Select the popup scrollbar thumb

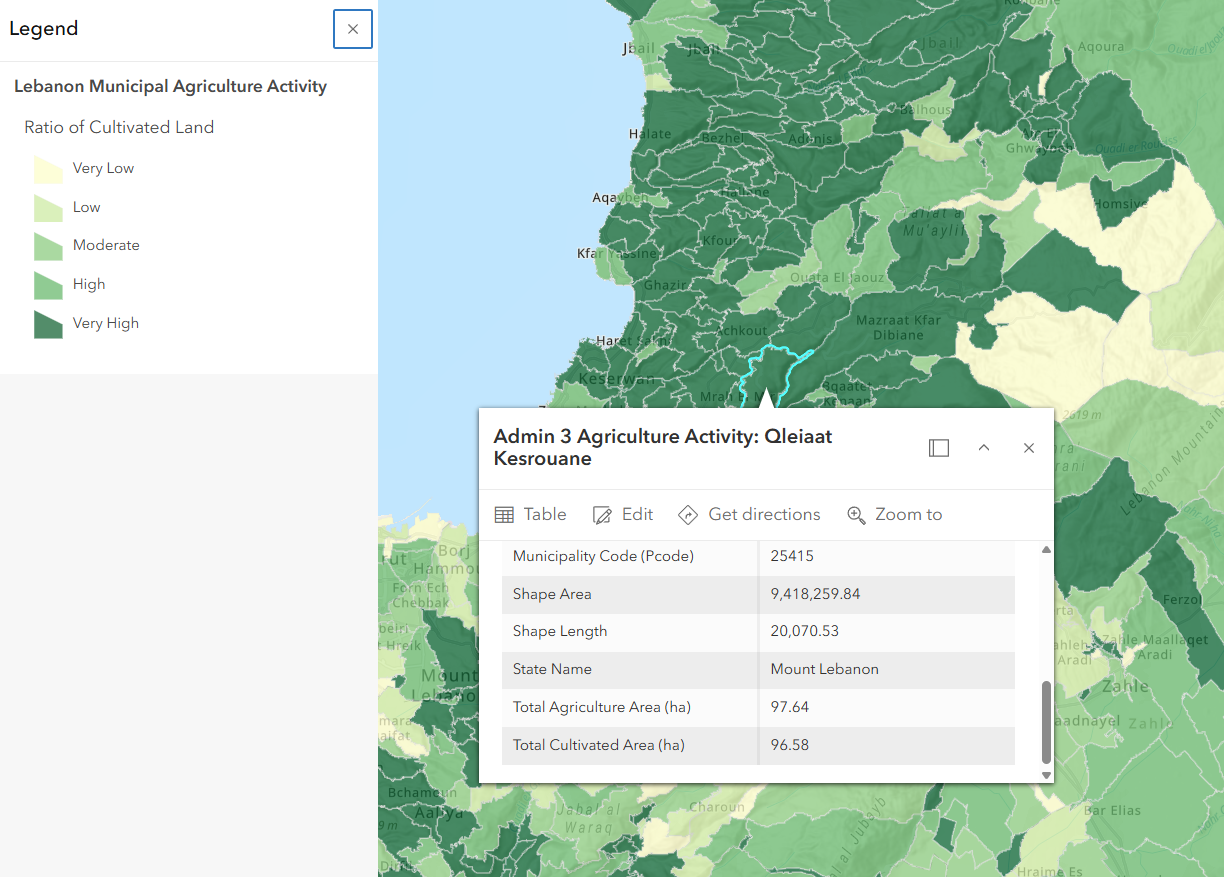[x=1047, y=722]
